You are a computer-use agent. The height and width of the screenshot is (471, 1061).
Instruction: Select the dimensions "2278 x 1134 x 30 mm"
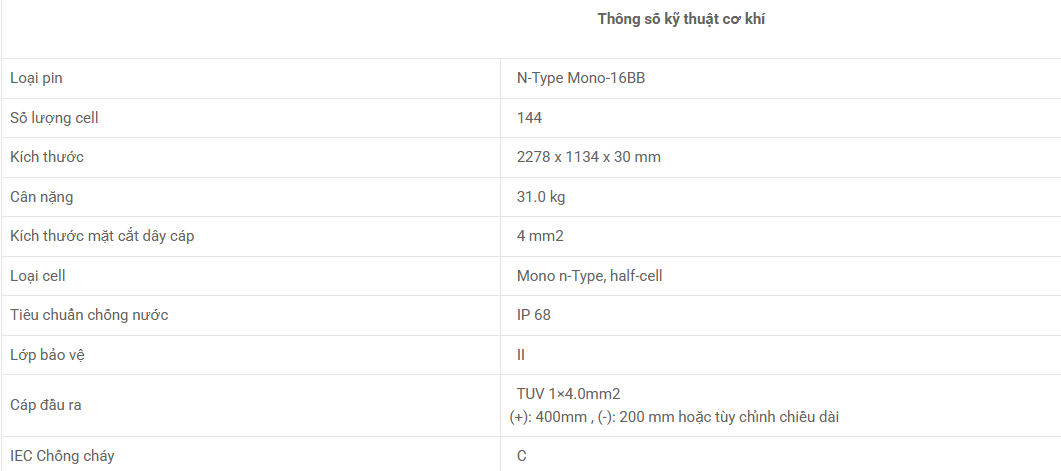pyautogui.click(x=588, y=157)
